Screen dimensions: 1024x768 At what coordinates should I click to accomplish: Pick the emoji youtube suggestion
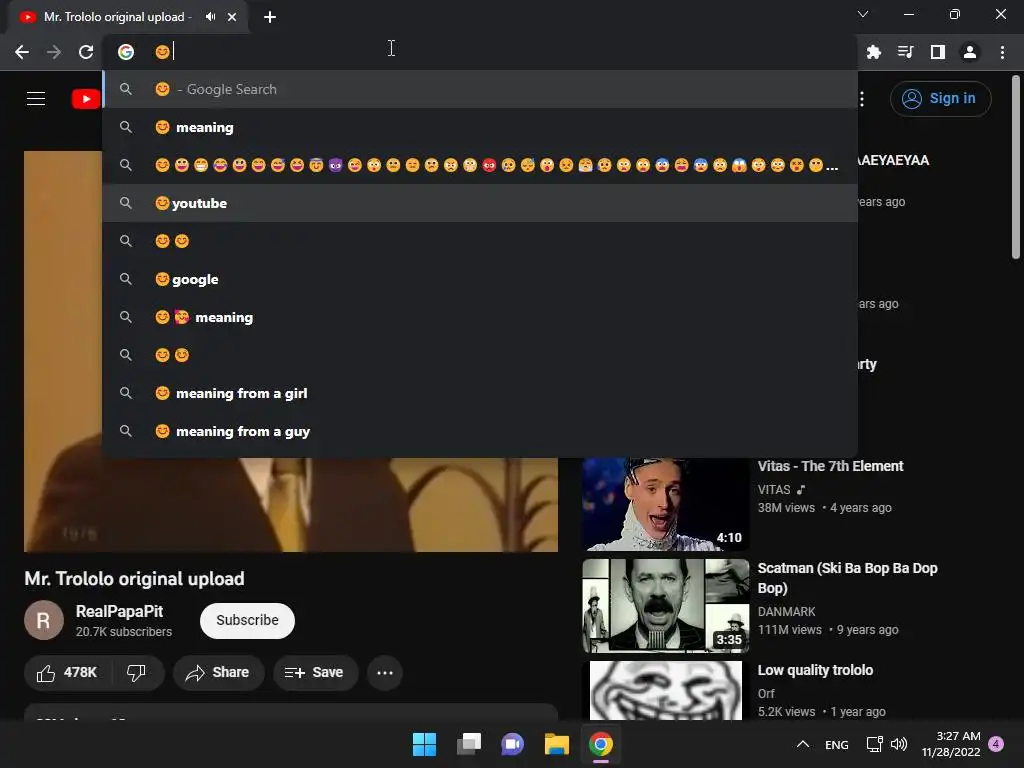(x=480, y=203)
